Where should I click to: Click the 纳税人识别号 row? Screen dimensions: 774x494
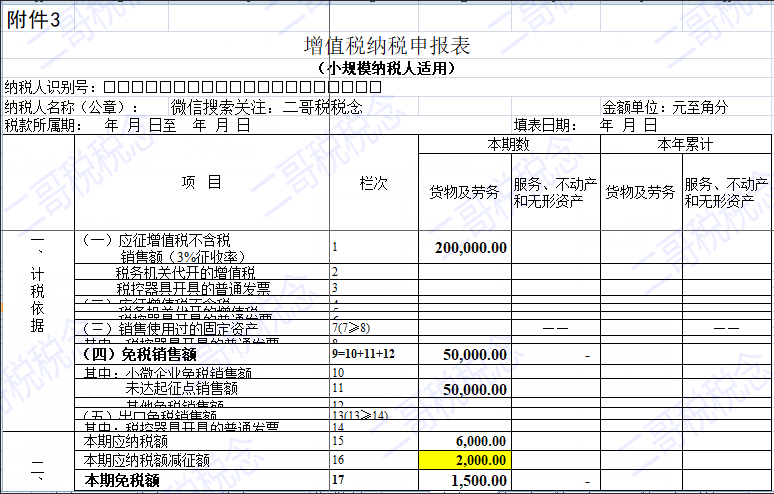pos(193,87)
